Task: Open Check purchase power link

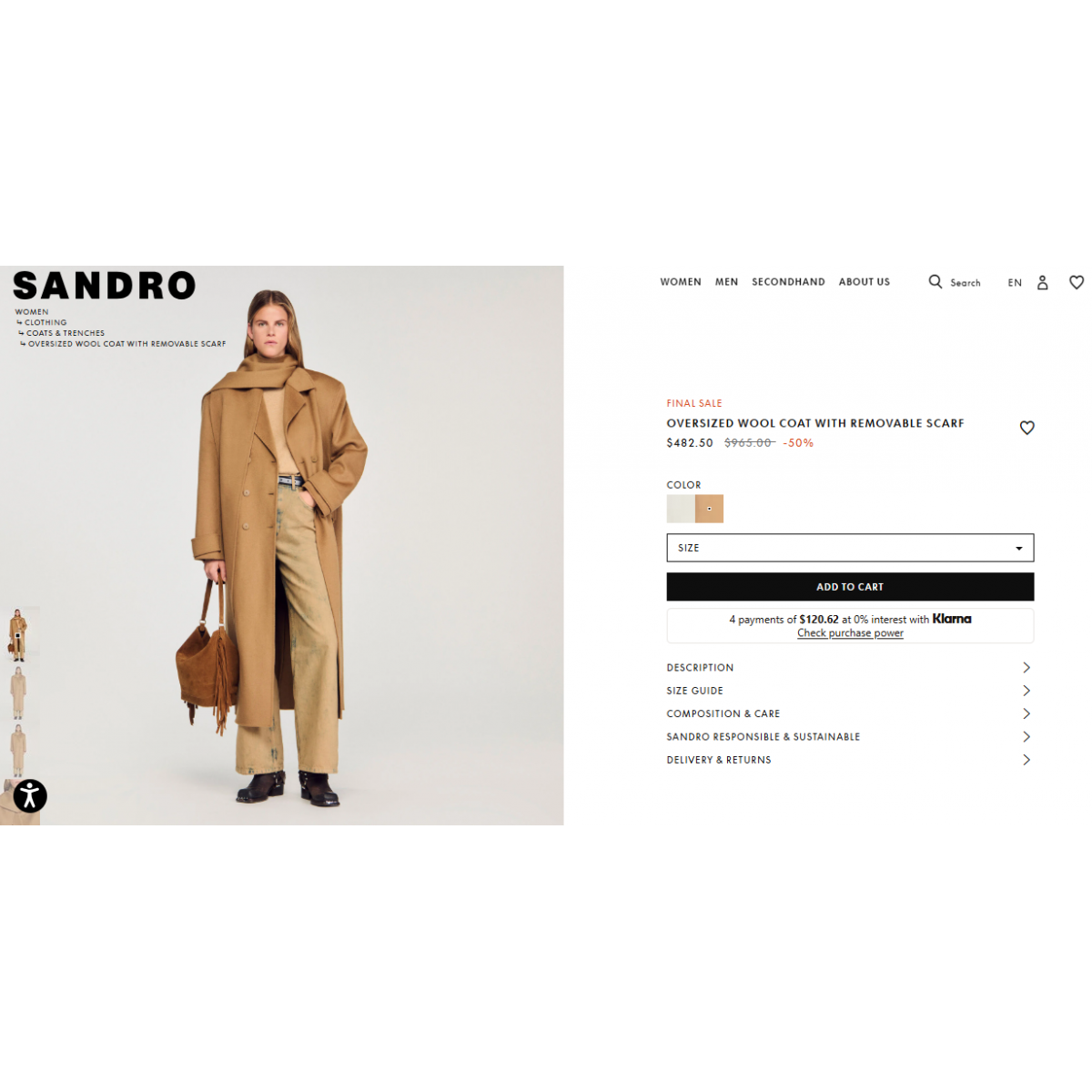Action: click(x=850, y=633)
